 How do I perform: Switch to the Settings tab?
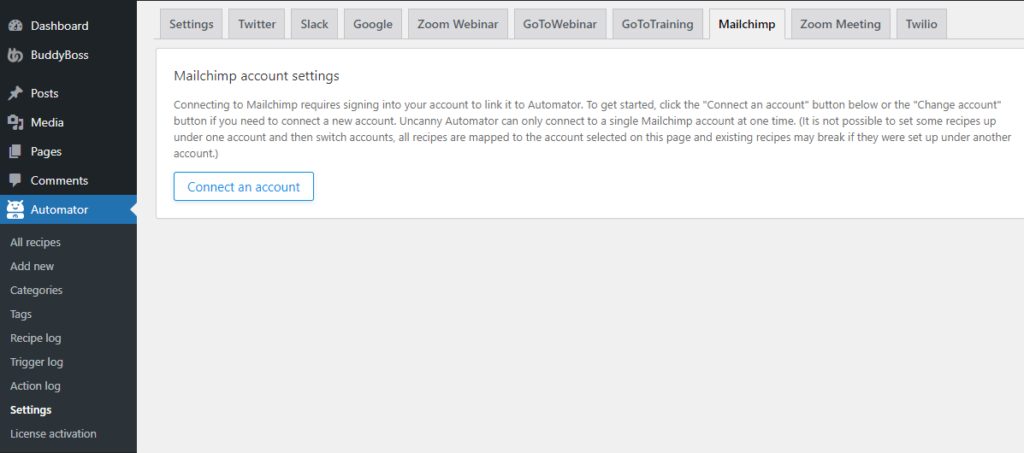click(191, 24)
